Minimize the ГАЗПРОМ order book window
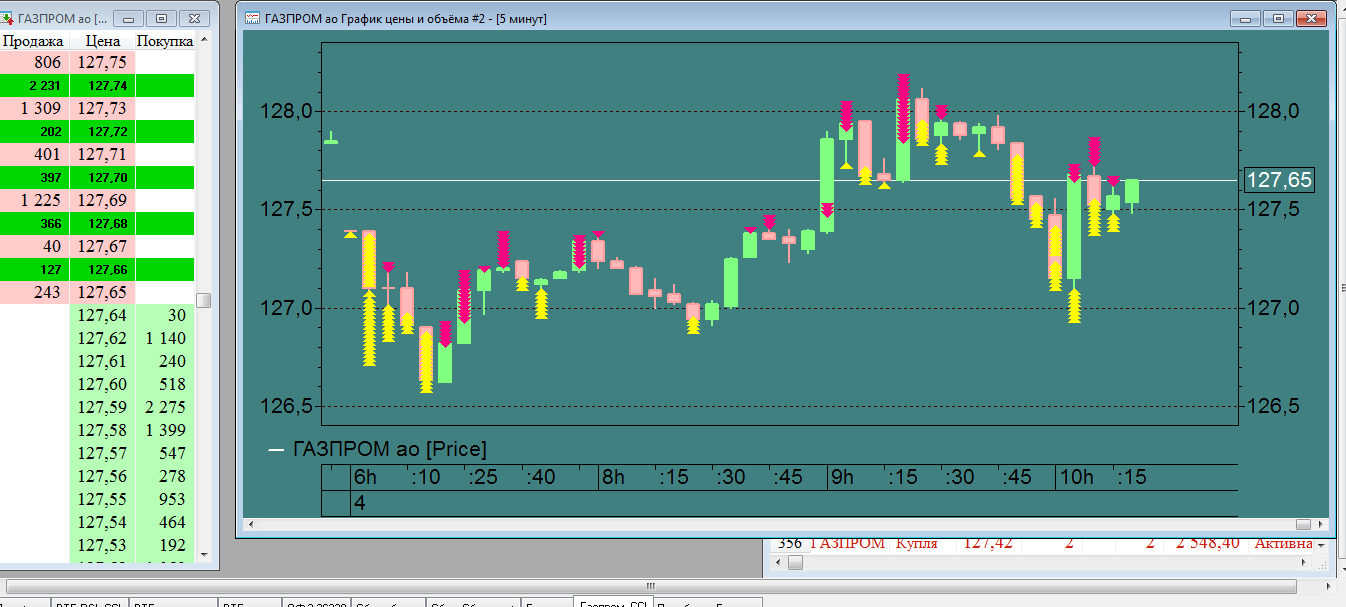Viewport: 1346px width, 607px height. 129,18
